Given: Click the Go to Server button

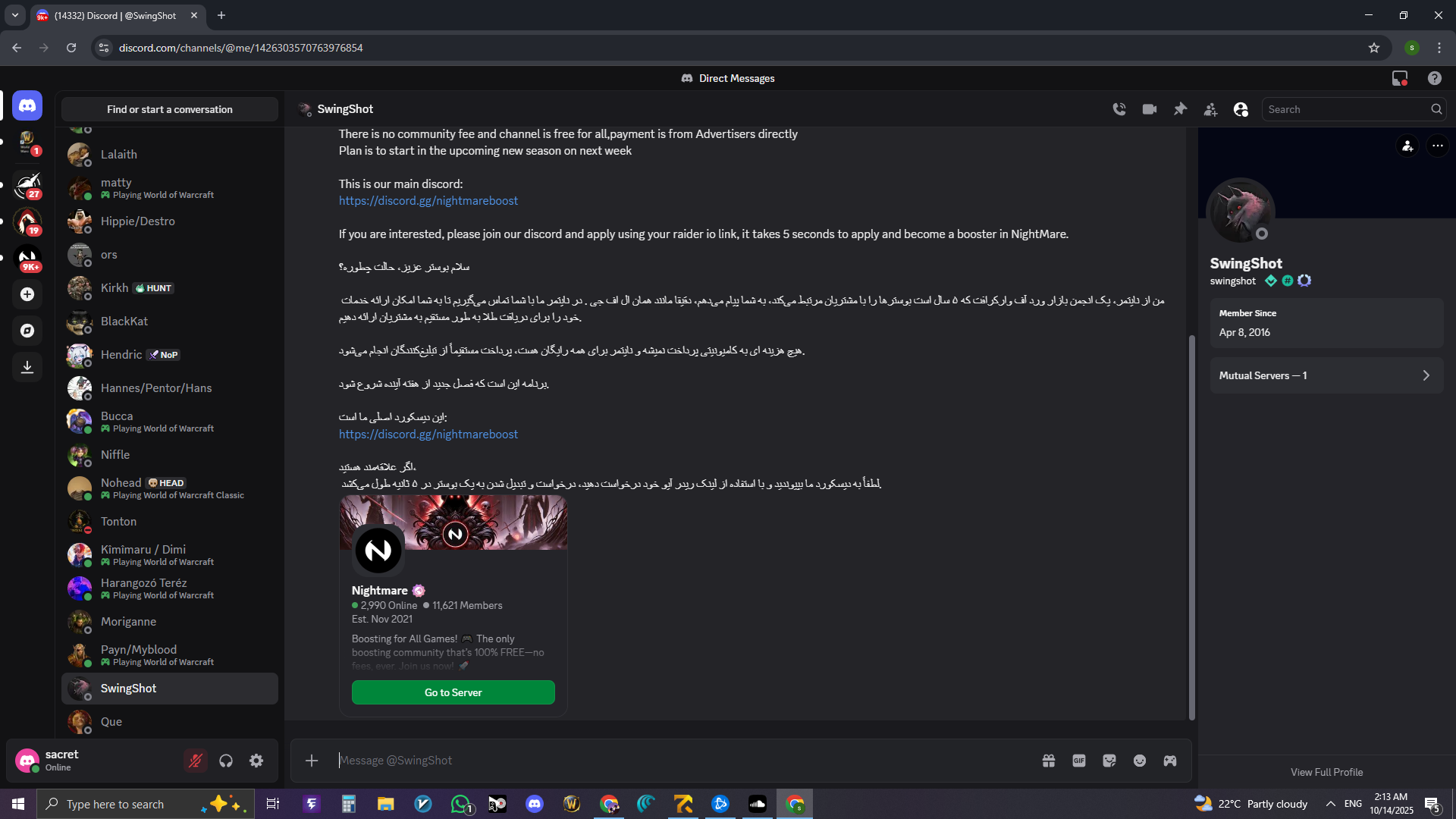Looking at the screenshot, I should tap(453, 692).
